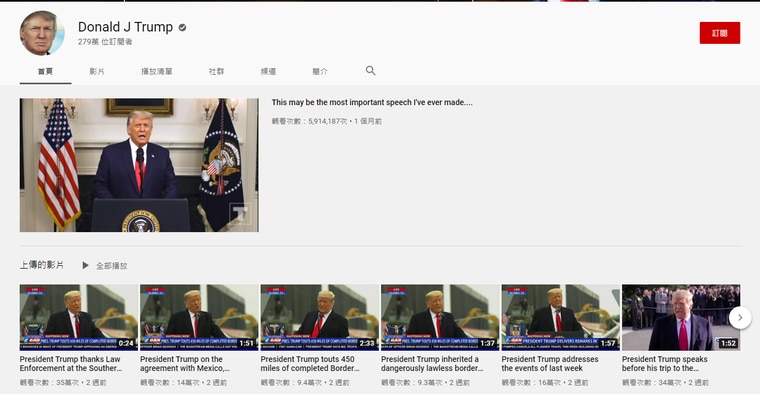Click the verified badge next to channel name
Viewport: 760px width, 394px height.
coord(182,28)
